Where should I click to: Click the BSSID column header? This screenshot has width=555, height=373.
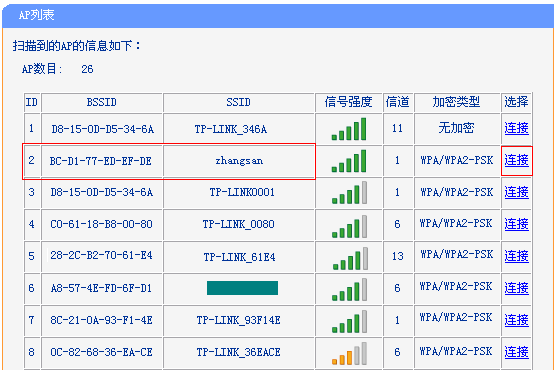point(102,102)
